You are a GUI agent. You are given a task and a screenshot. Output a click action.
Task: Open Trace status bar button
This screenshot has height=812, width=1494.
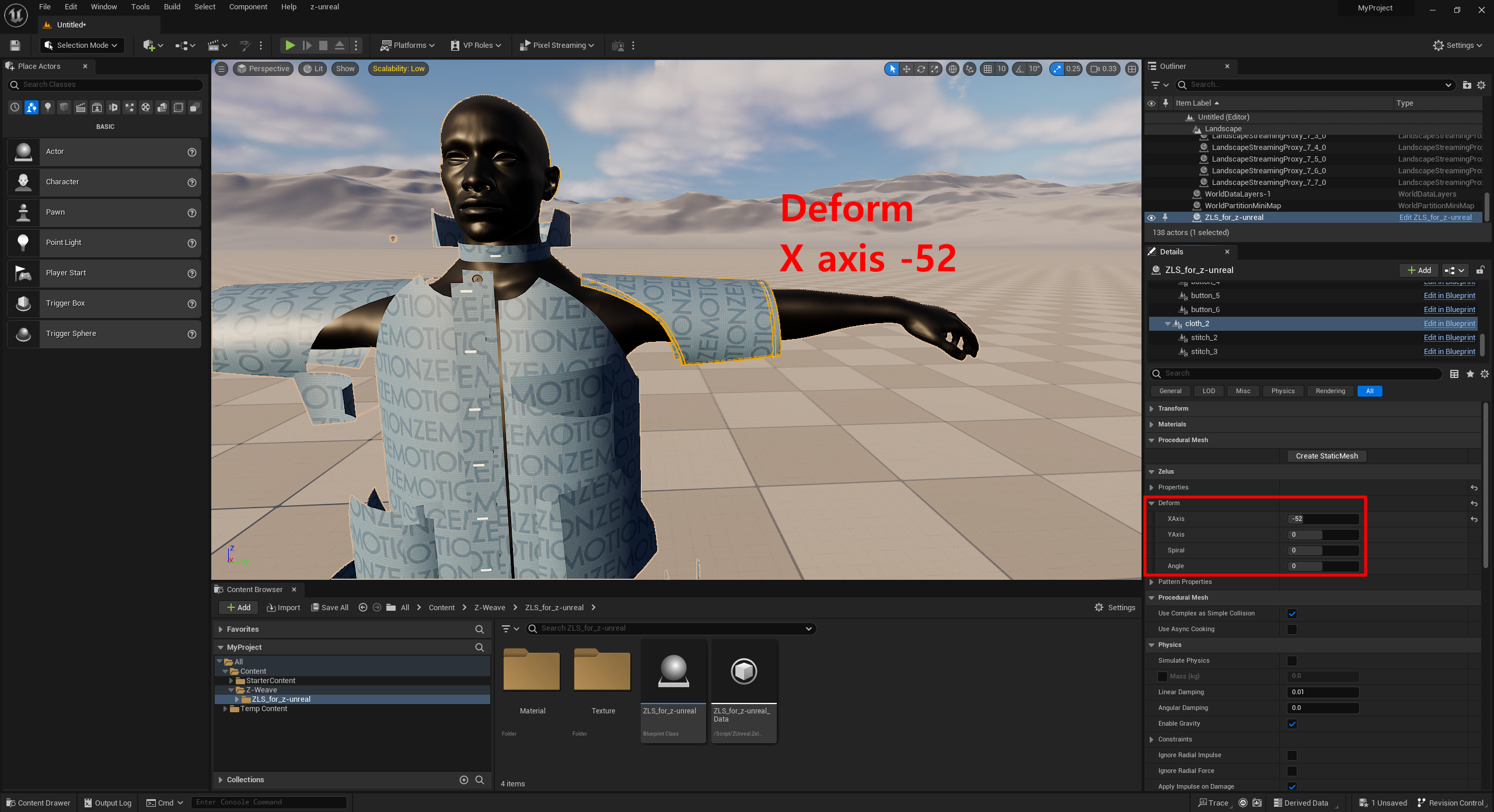[x=1213, y=803]
